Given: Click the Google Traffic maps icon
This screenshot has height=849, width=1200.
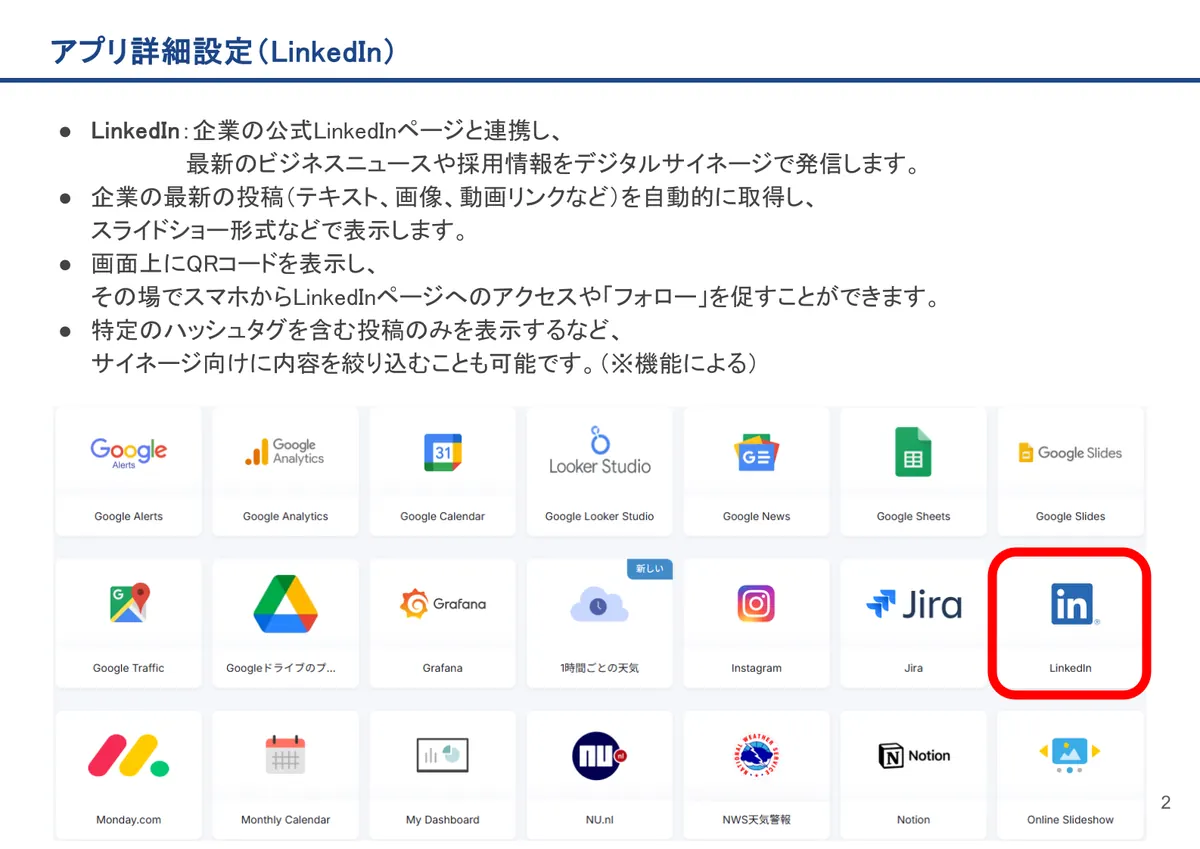Looking at the screenshot, I should 128,603.
